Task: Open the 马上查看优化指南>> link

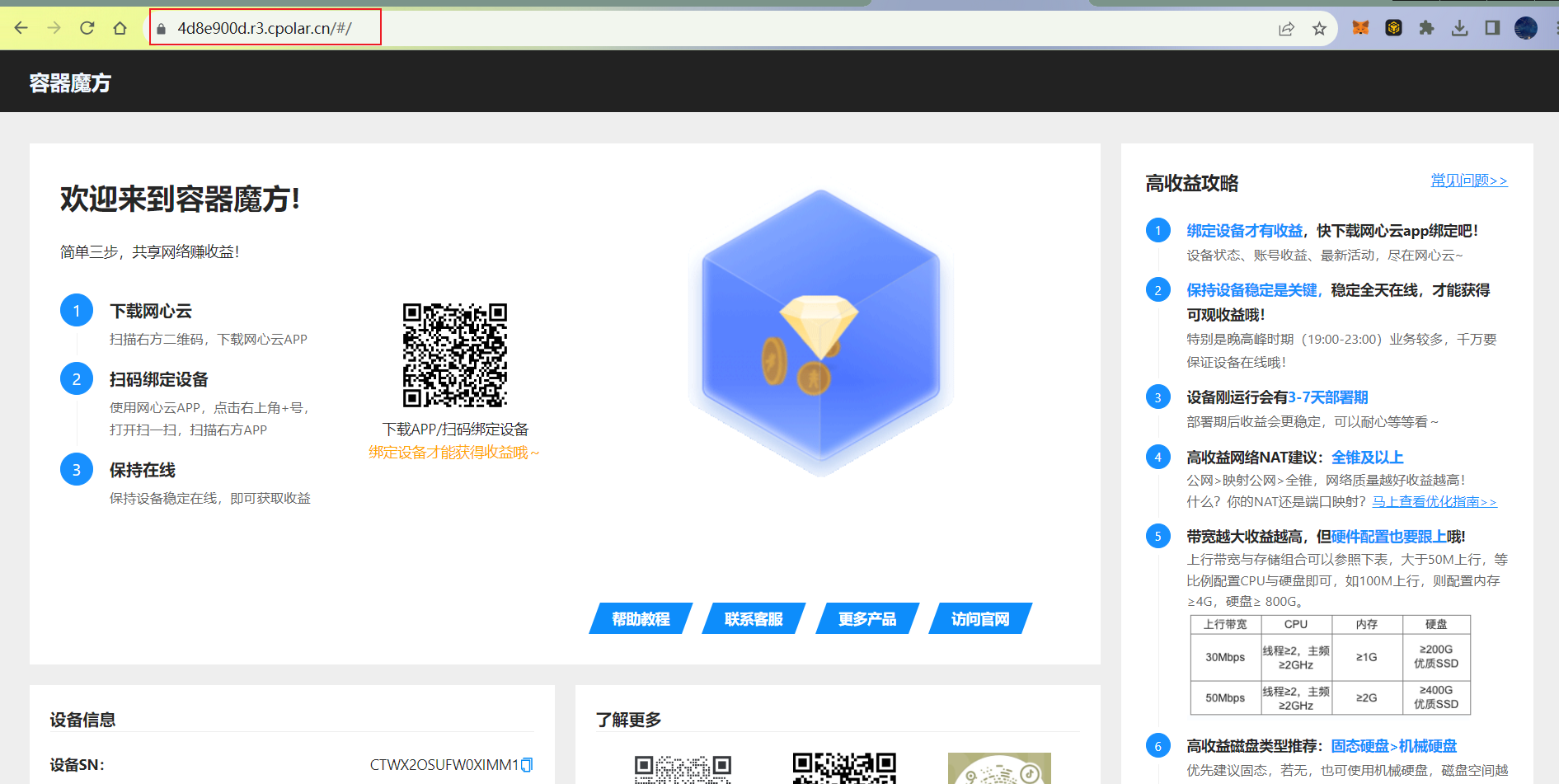Action: tap(1435, 502)
